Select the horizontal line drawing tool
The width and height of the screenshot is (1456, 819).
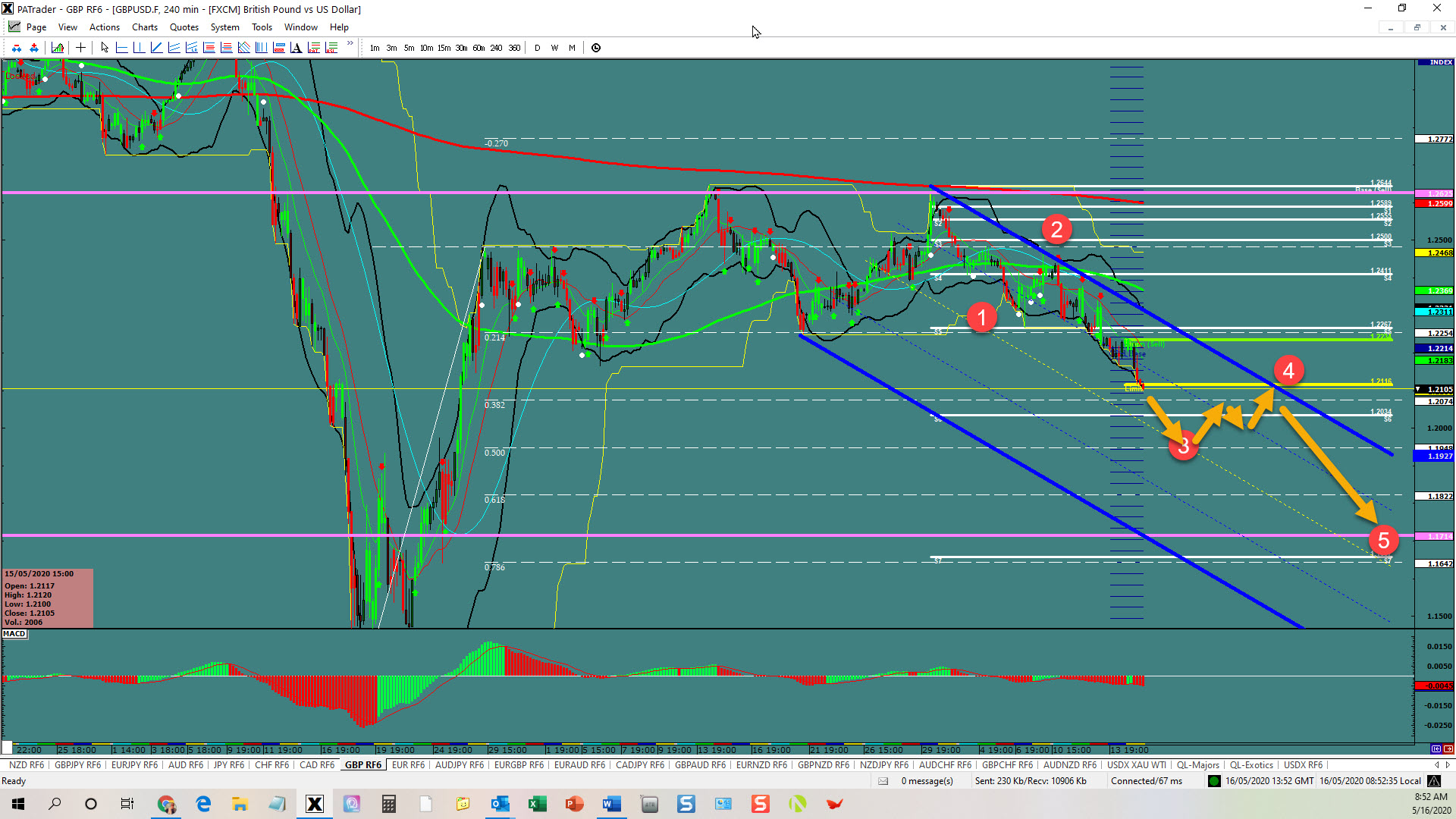coord(121,48)
